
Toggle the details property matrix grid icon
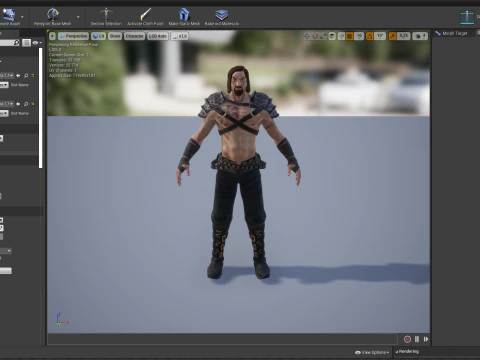click(x=26, y=43)
